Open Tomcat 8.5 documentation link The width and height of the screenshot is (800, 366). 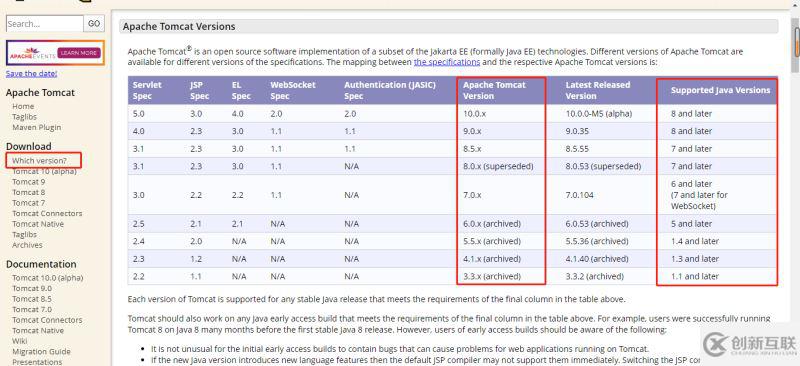click(32, 299)
